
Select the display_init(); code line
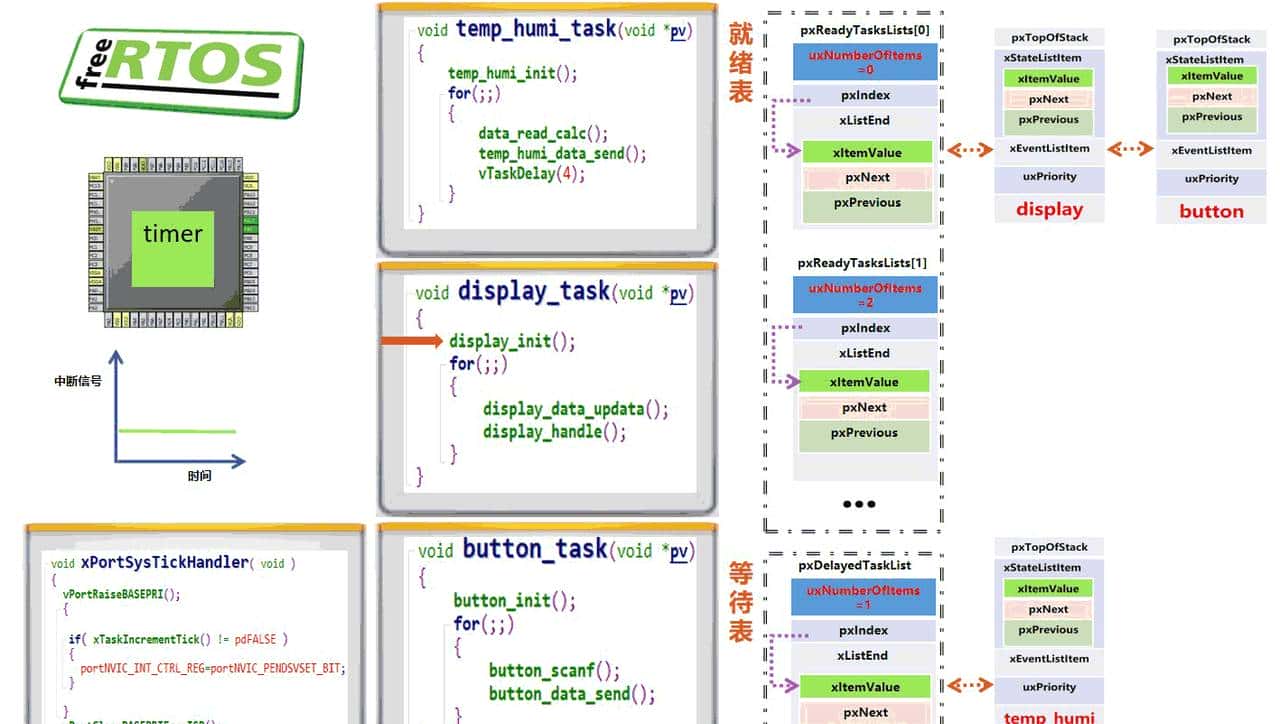pyautogui.click(x=512, y=341)
